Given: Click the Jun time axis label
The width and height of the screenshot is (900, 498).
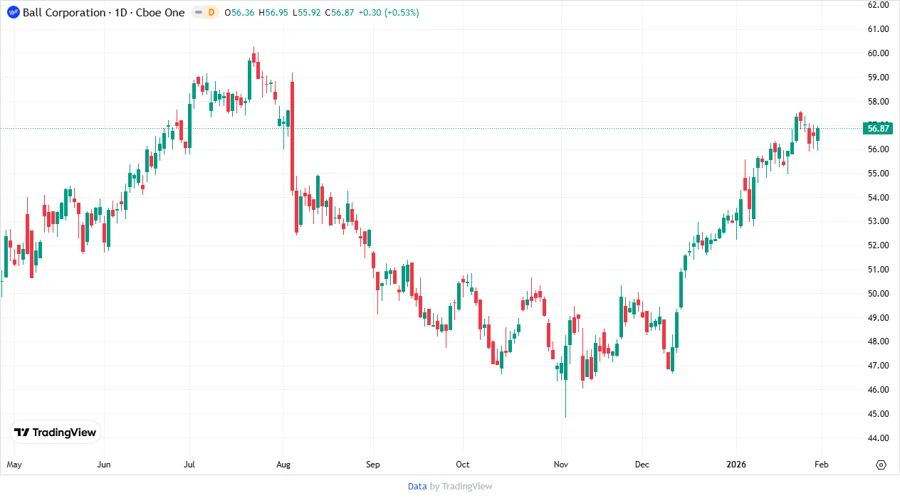Looking at the screenshot, I should point(104,464).
